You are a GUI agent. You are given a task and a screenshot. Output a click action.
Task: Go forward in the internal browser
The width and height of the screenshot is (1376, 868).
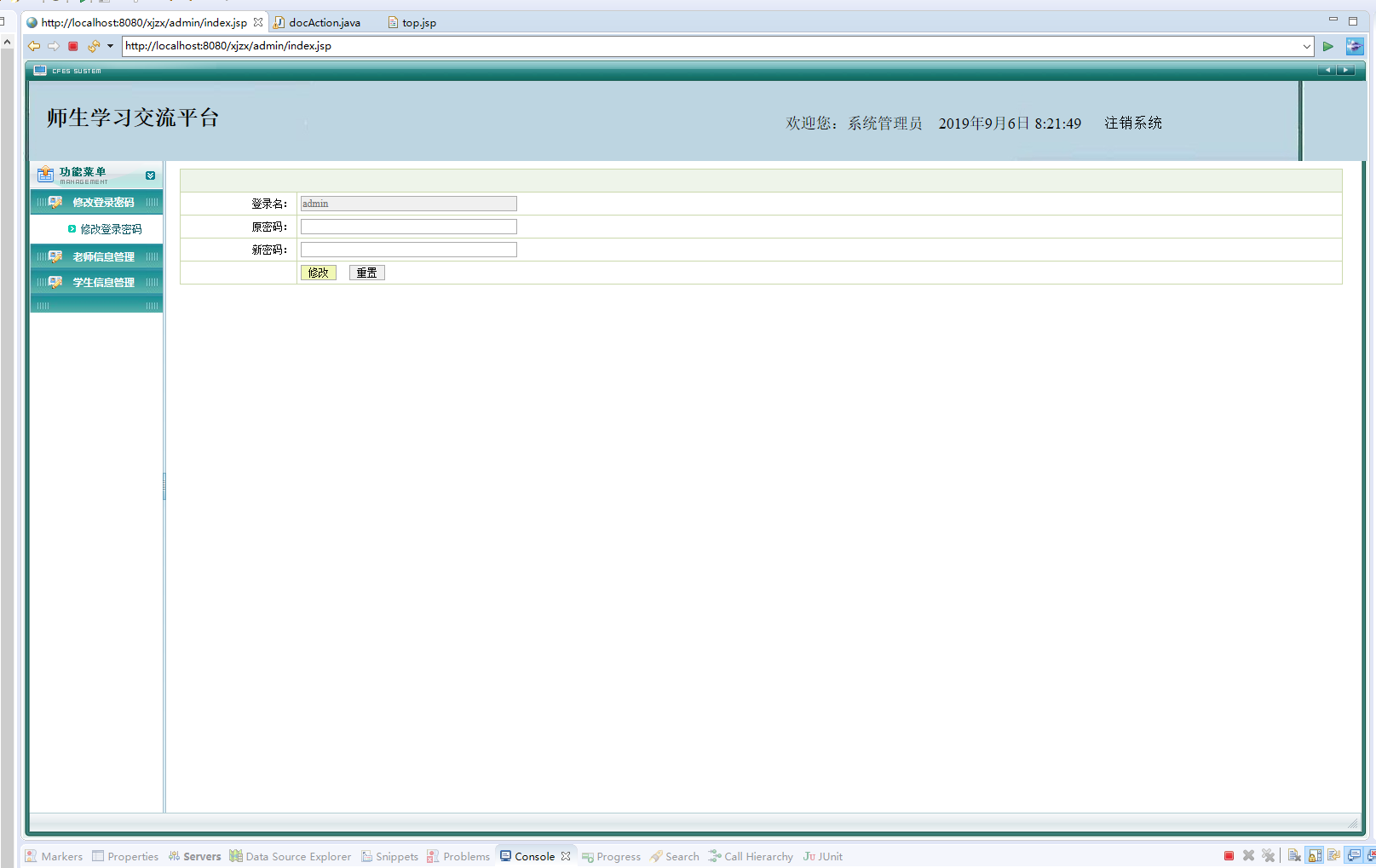pos(54,46)
